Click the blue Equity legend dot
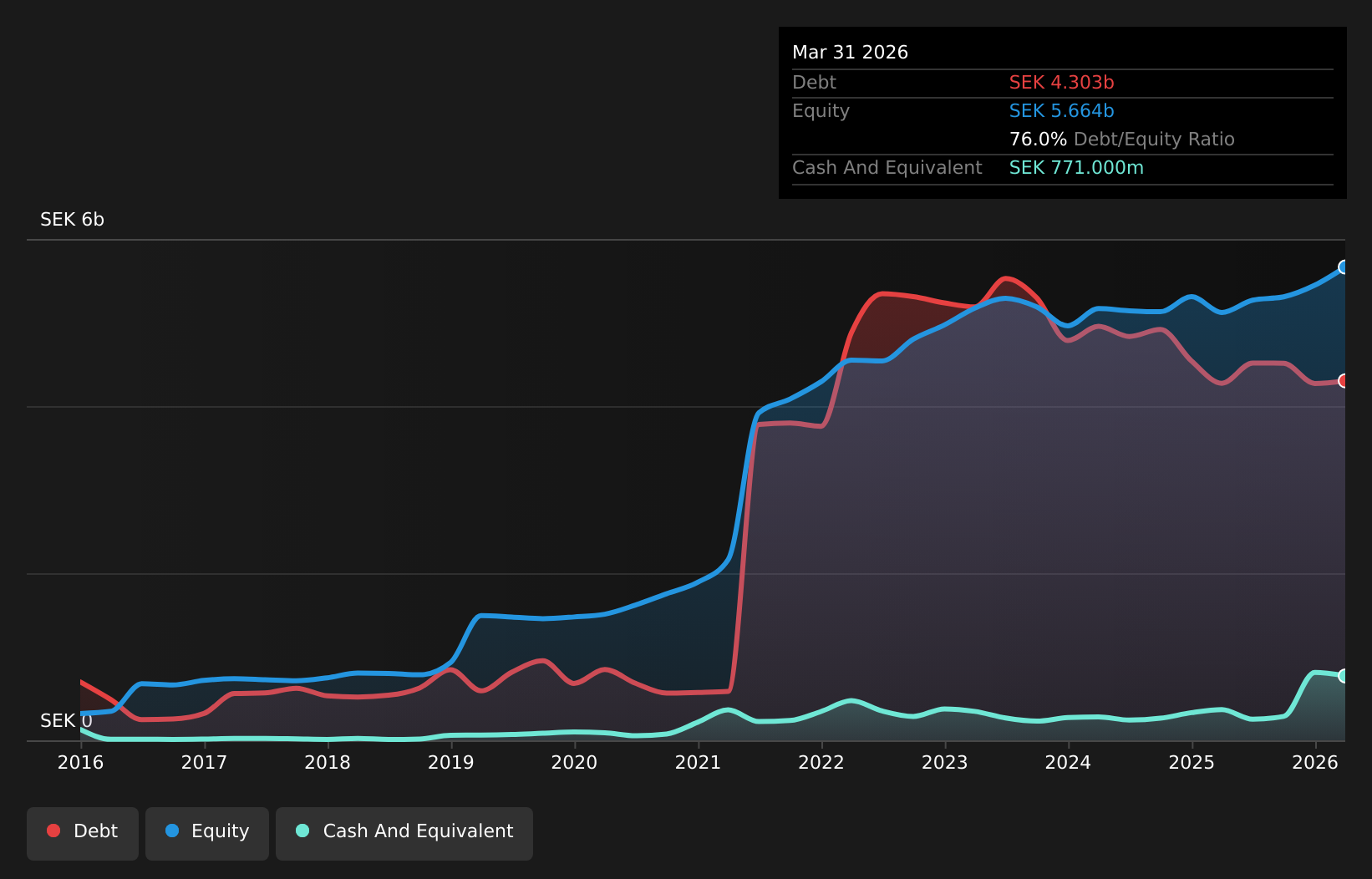The width and height of the screenshot is (1372, 879). tap(172, 831)
